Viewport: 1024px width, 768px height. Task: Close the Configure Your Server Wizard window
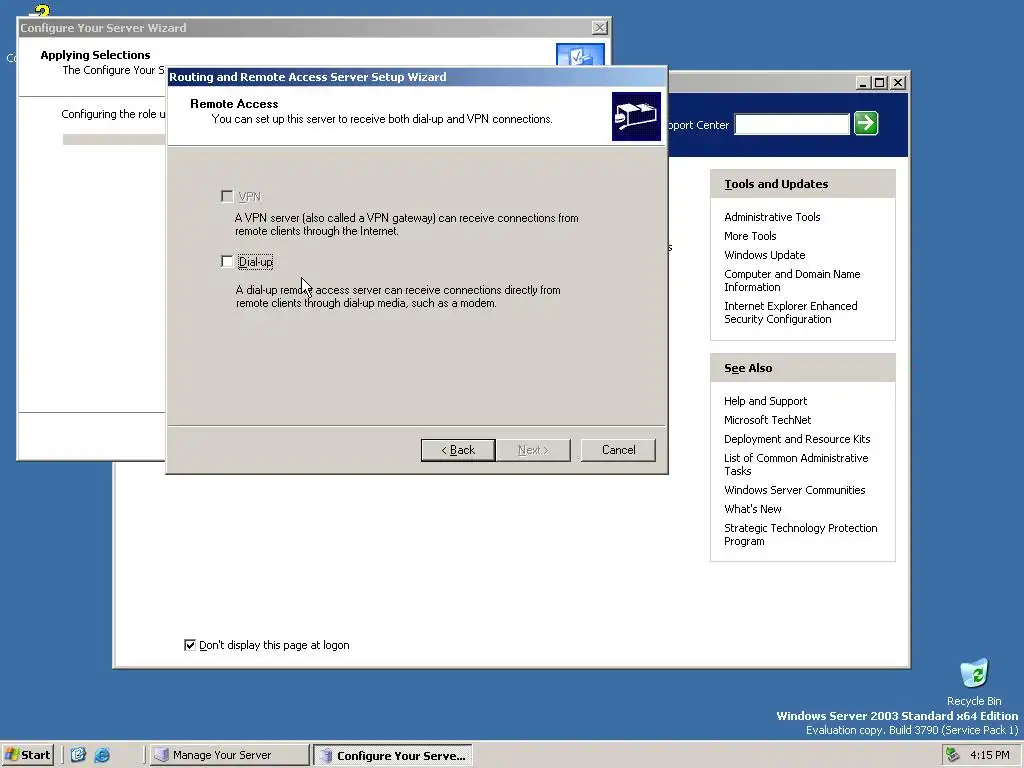(600, 27)
